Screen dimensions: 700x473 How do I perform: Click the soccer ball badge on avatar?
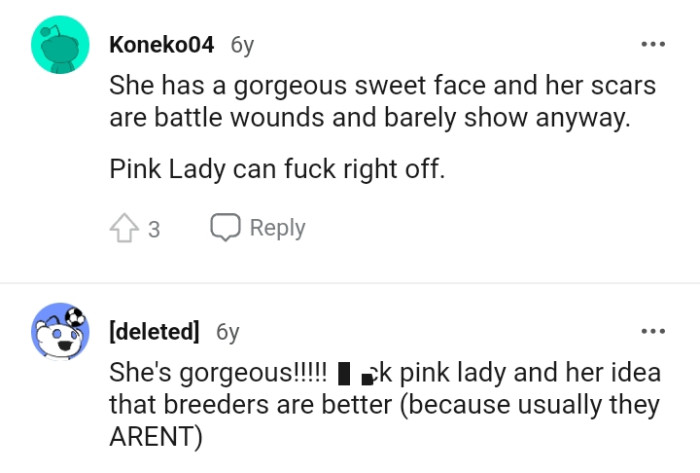click(77, 318)
